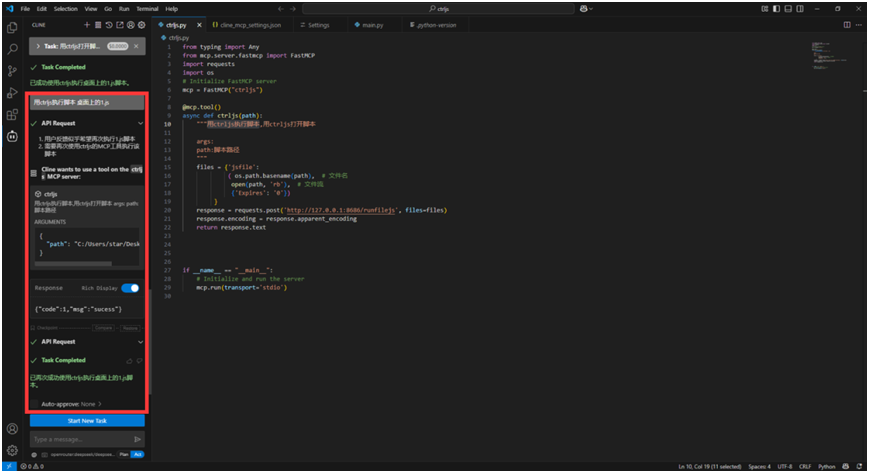Viewport: 869px width, 473px height.
Task: Expand the second API Request chevron
Action: click(x=140, y=342)
